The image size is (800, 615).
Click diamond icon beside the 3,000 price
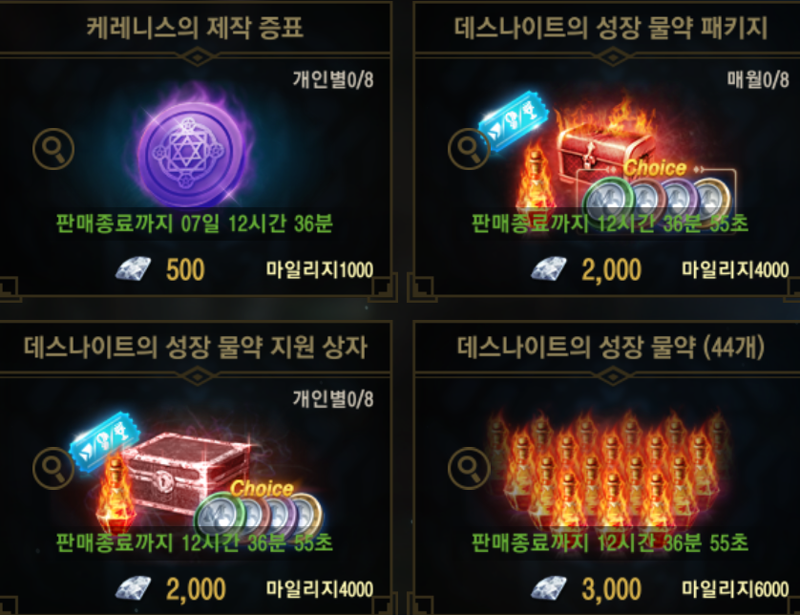tap(548, 588)
